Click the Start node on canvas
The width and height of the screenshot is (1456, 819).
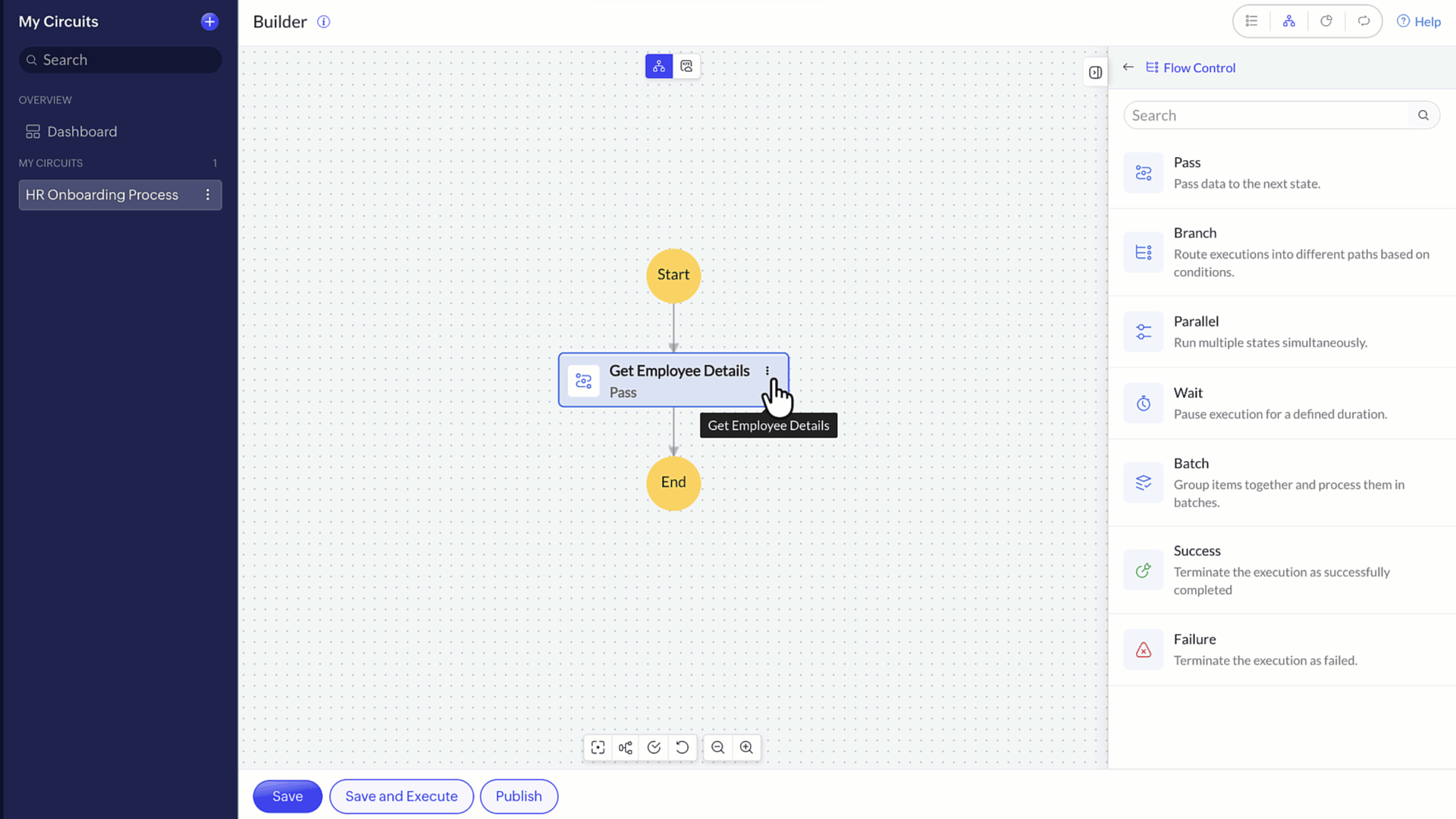673,275
